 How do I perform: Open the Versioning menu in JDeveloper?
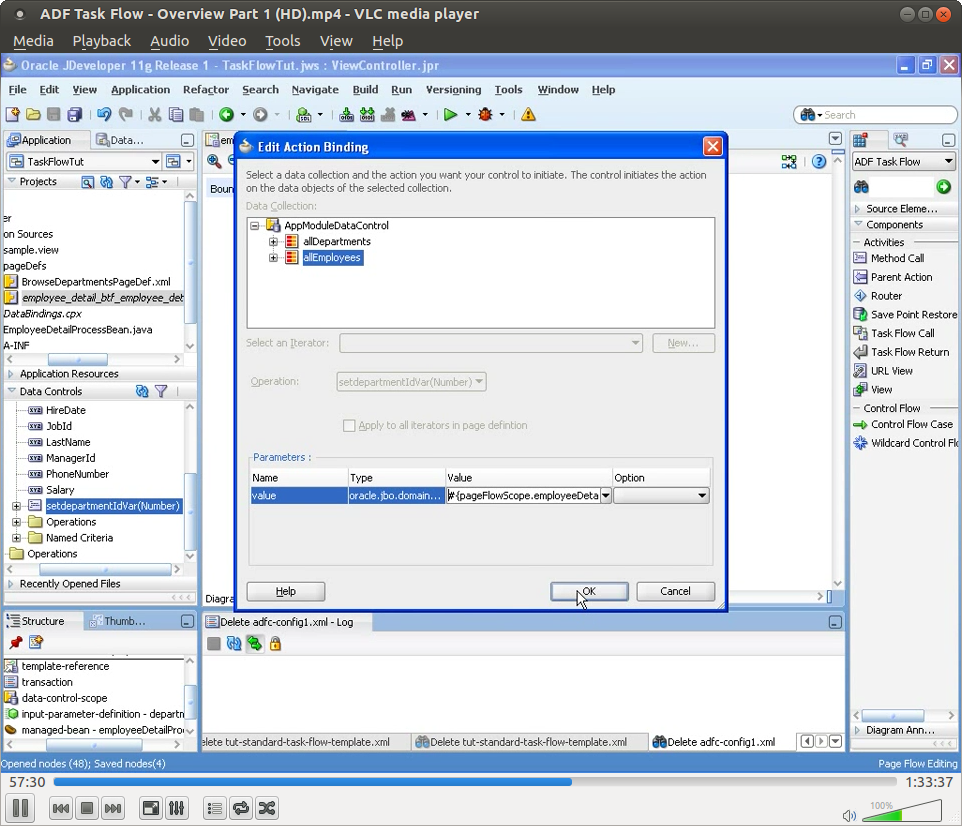453,89
